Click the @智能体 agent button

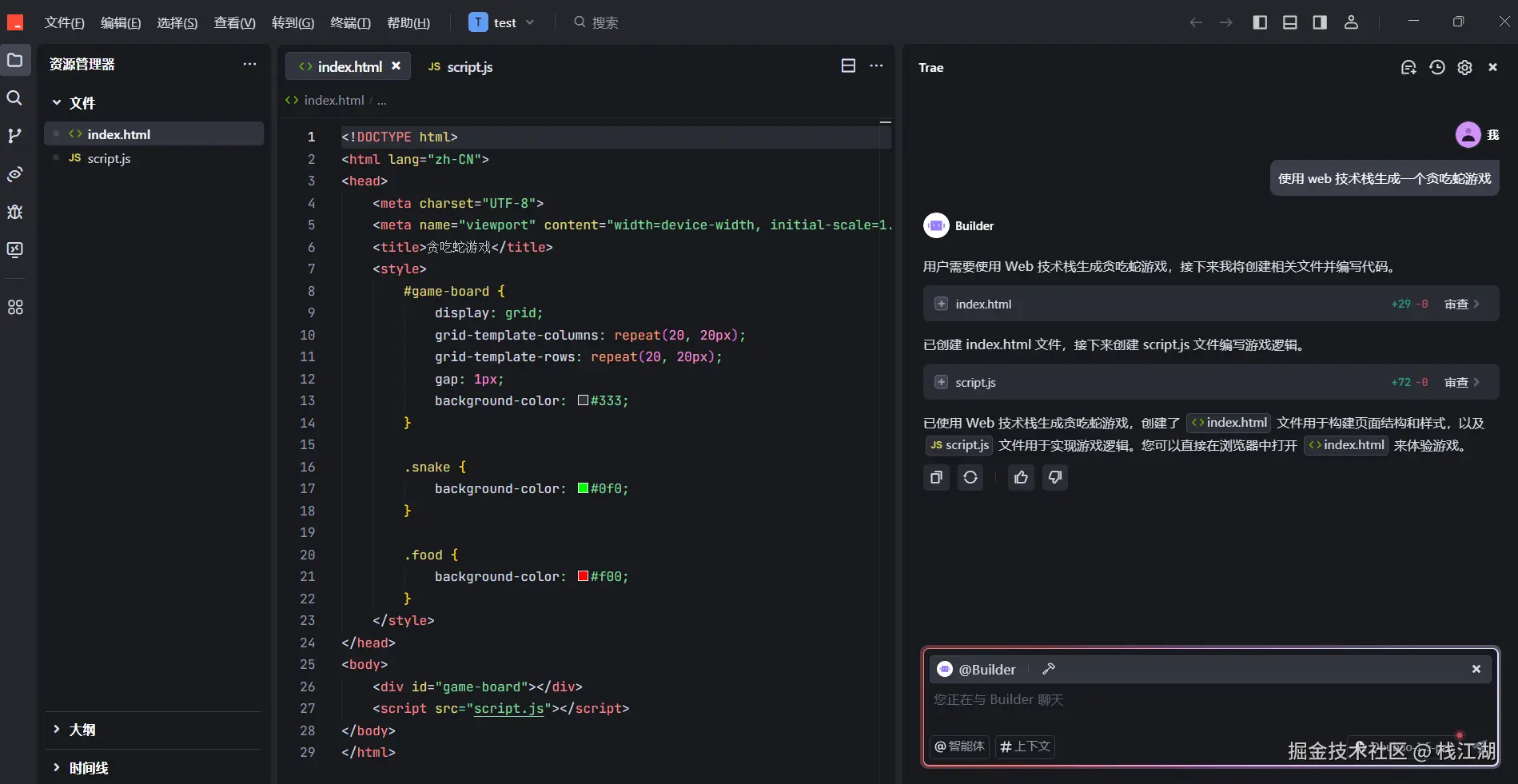click(x=960, y=746)
